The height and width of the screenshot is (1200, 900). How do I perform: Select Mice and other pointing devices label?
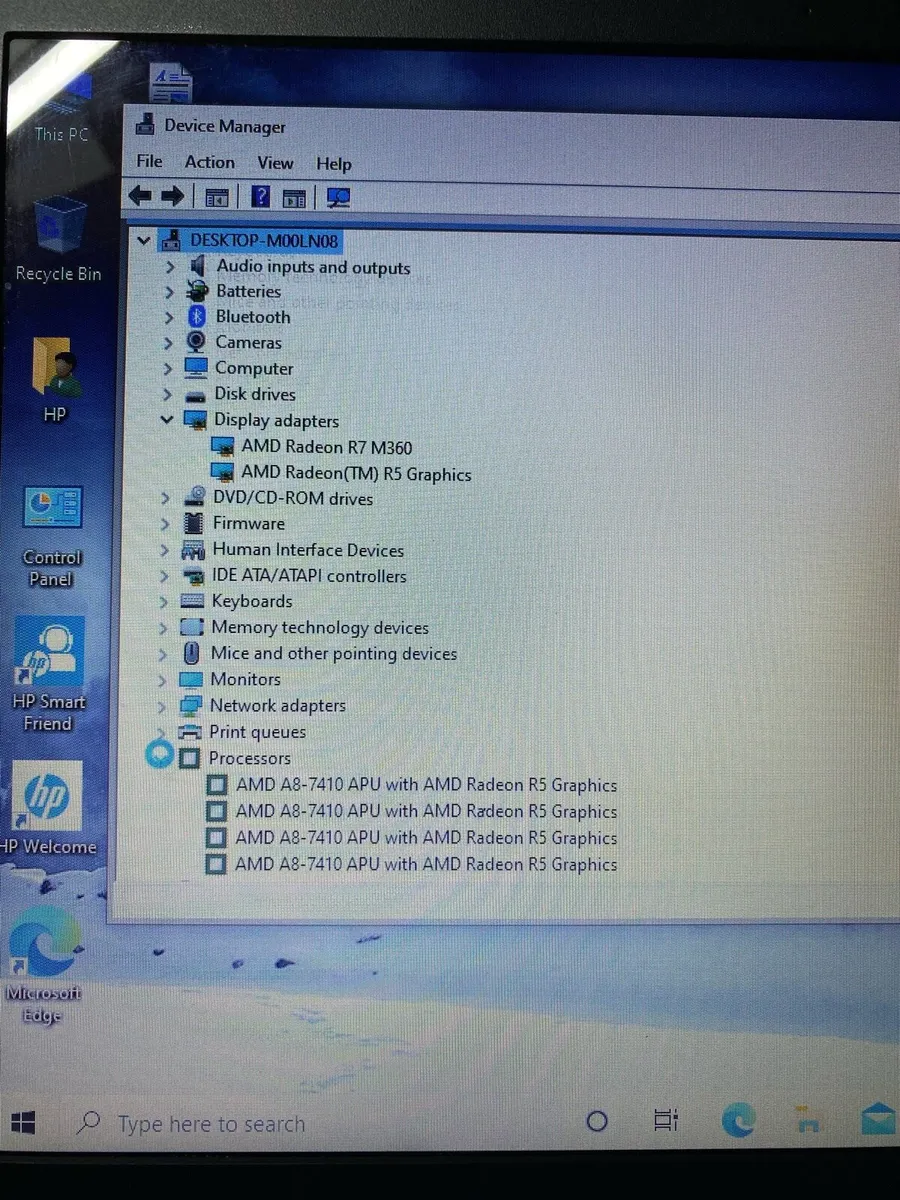(x=334, y=654)
